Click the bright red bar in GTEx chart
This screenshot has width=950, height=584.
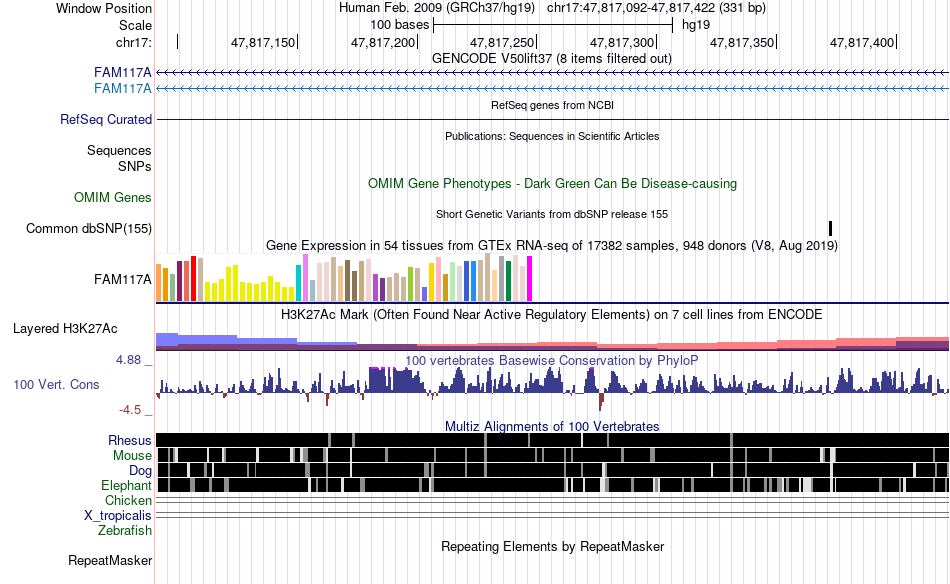[193, 278]
